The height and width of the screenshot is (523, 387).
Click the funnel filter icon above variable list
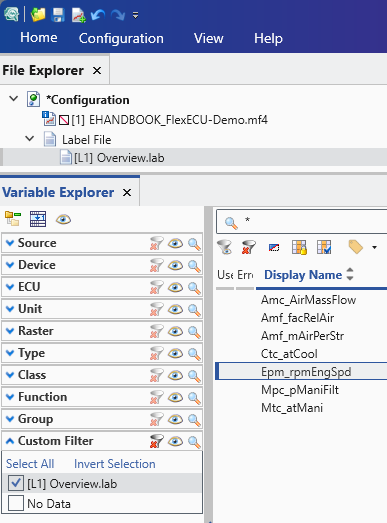coord(225,247)
